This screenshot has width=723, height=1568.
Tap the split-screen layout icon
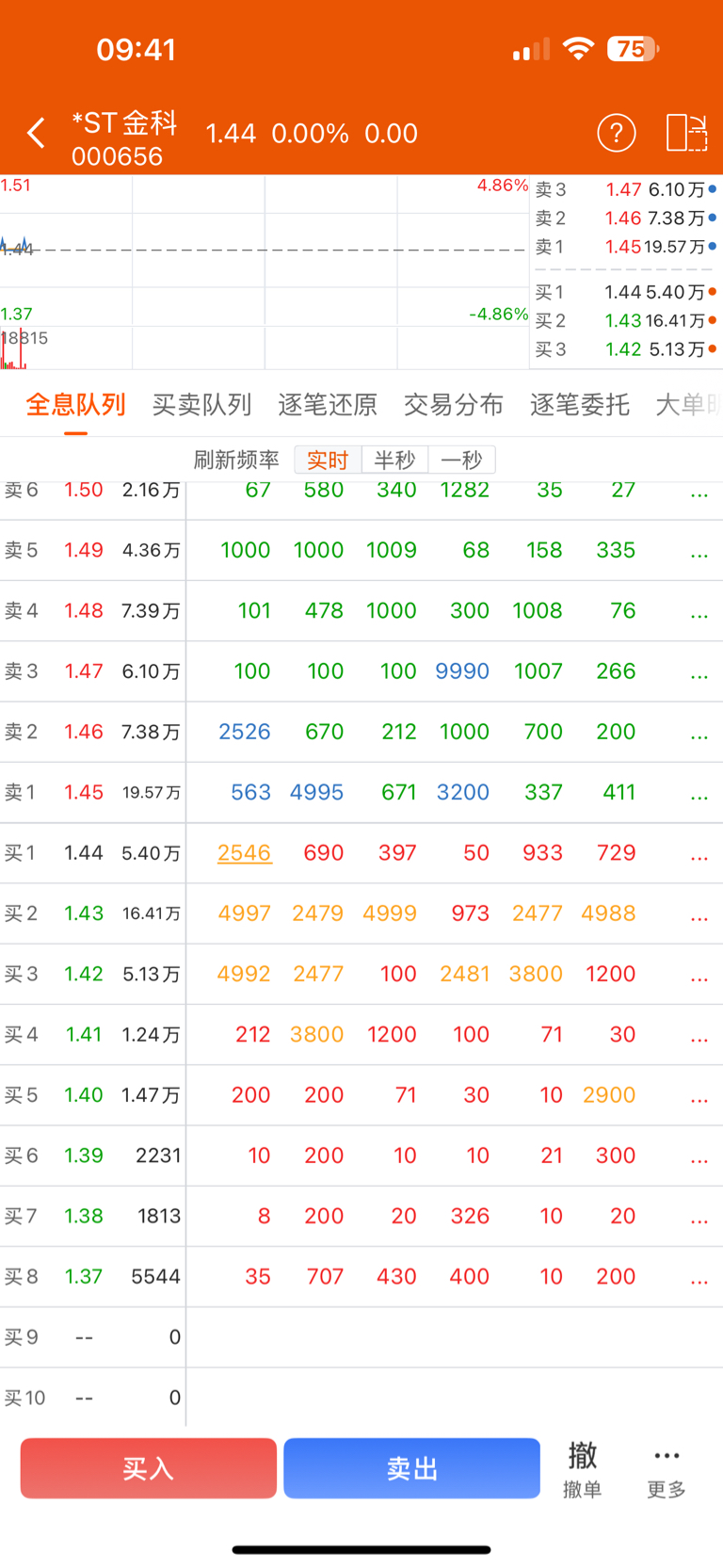click(686, 133)
